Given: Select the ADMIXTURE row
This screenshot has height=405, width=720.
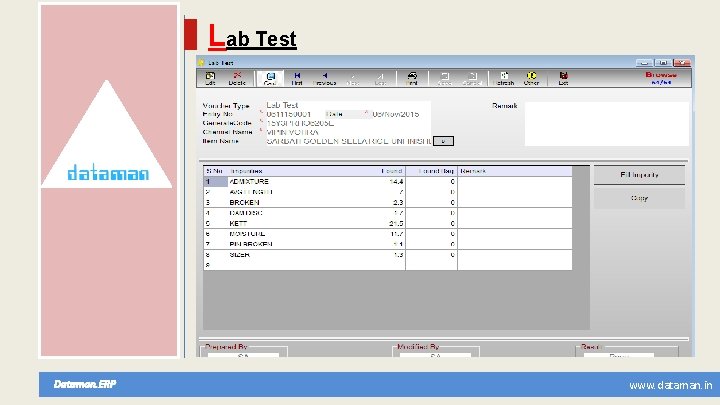Looking at the screenshot, I should coord(388,181).
